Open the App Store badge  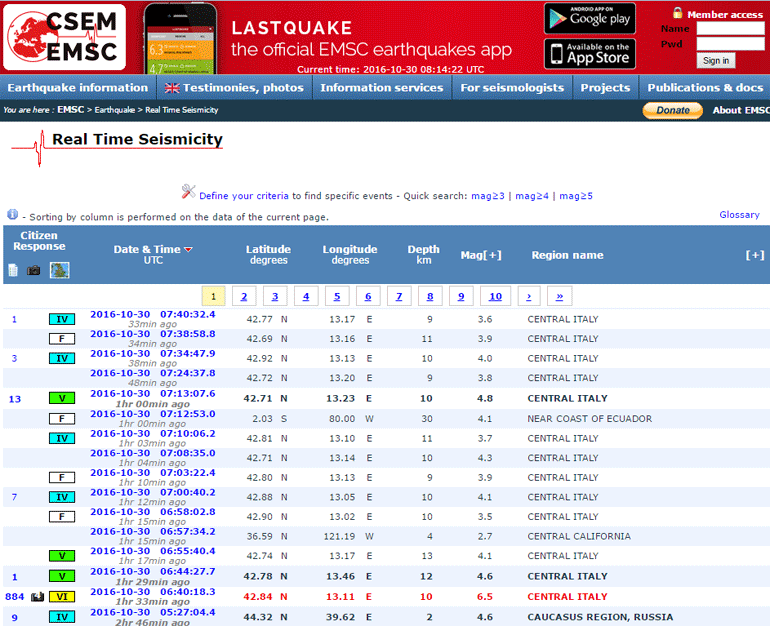click(x=589, y=53)
